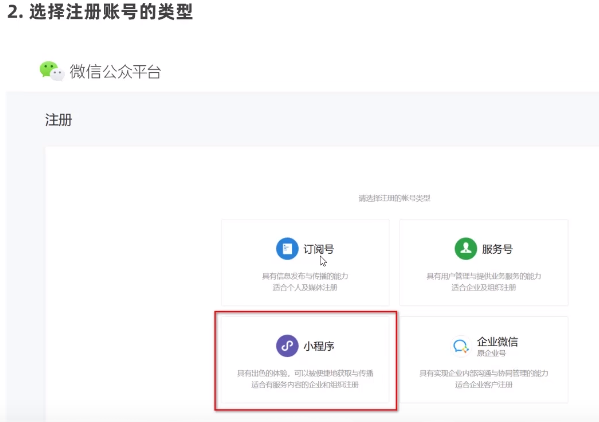Choose the purple 小程序 mini program icon
Screen dimensions: 599x422
[x=287, y=346]
